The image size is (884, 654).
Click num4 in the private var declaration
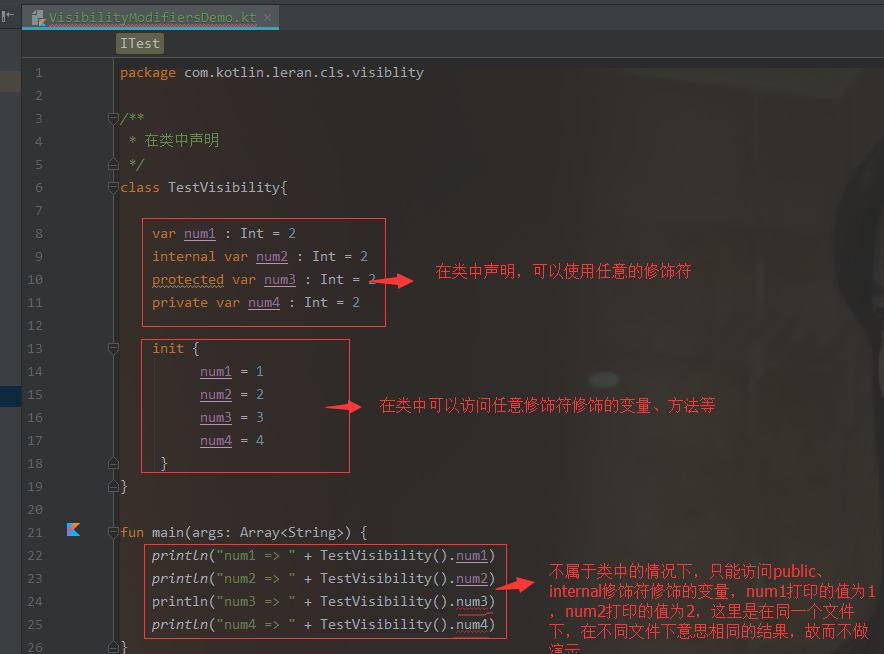tap(264, 303)
